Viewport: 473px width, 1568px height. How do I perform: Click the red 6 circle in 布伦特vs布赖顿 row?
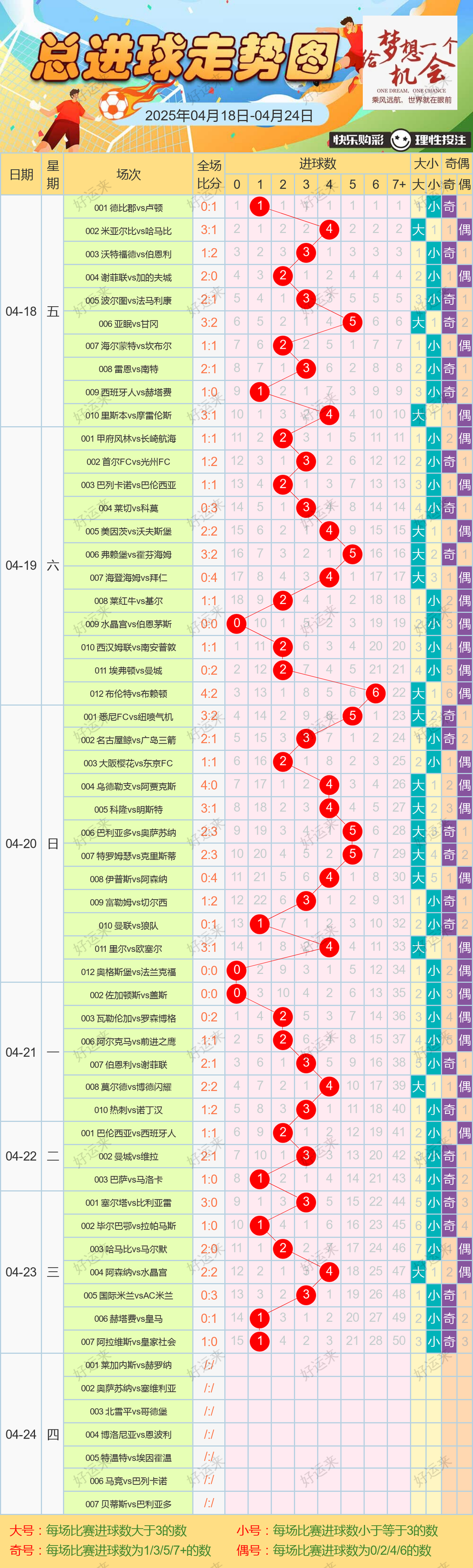point(376,692)
